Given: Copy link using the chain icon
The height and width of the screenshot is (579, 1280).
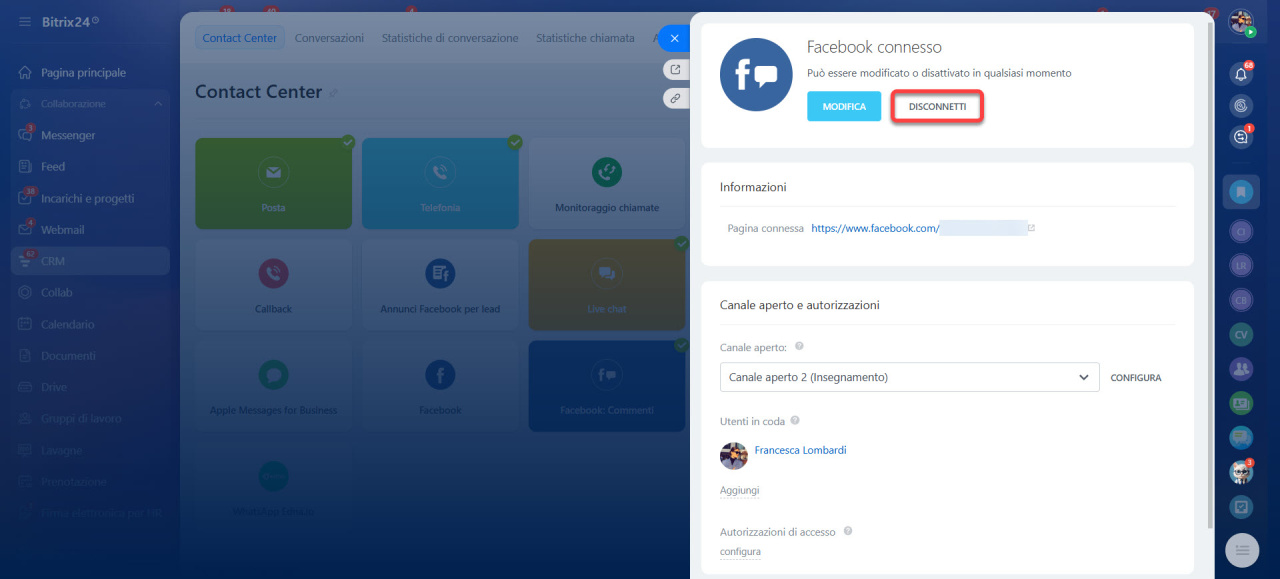Looking at the screenshot, I should point(675,98).
